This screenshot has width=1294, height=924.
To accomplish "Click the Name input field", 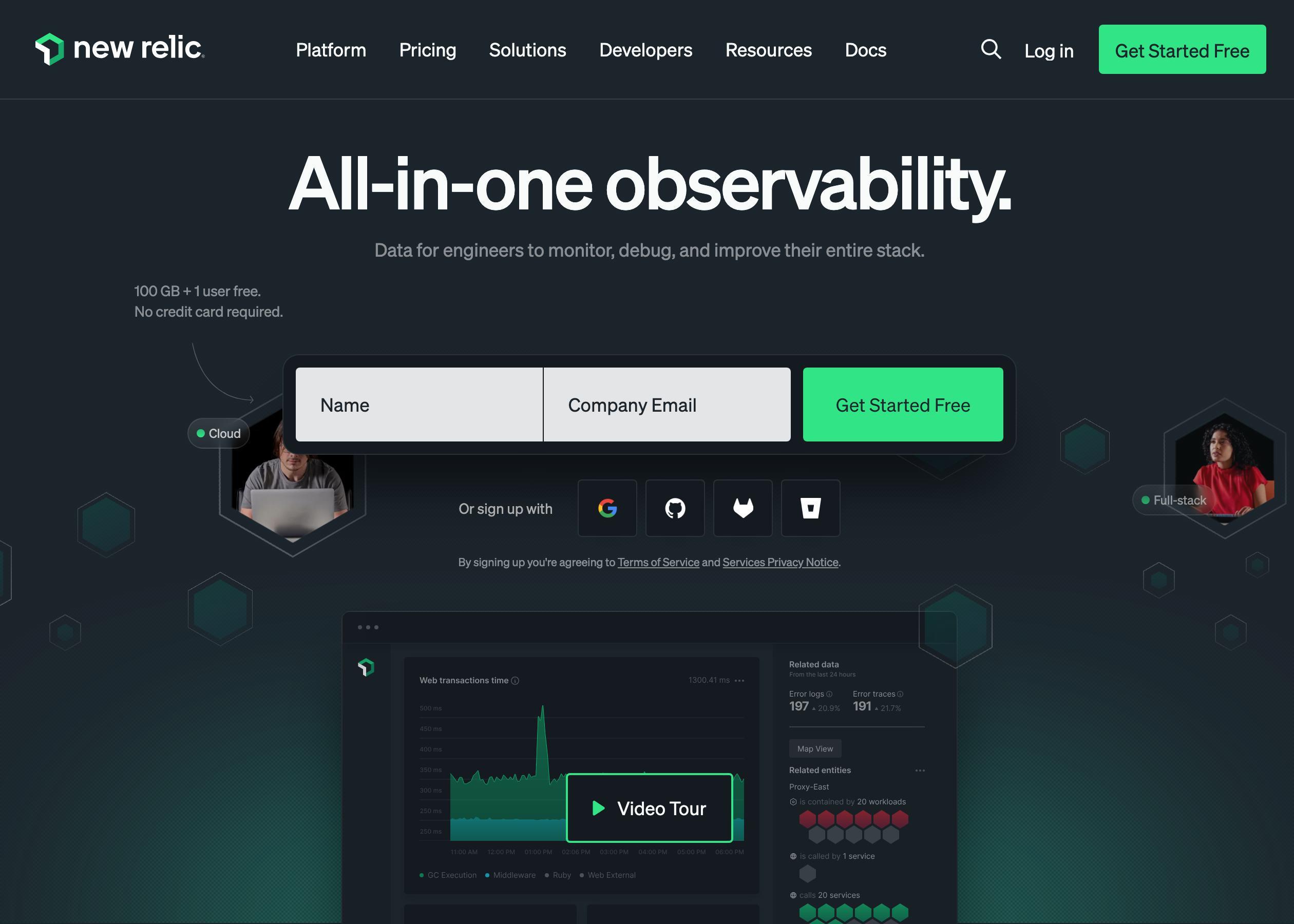I will (x=419, y=404).
